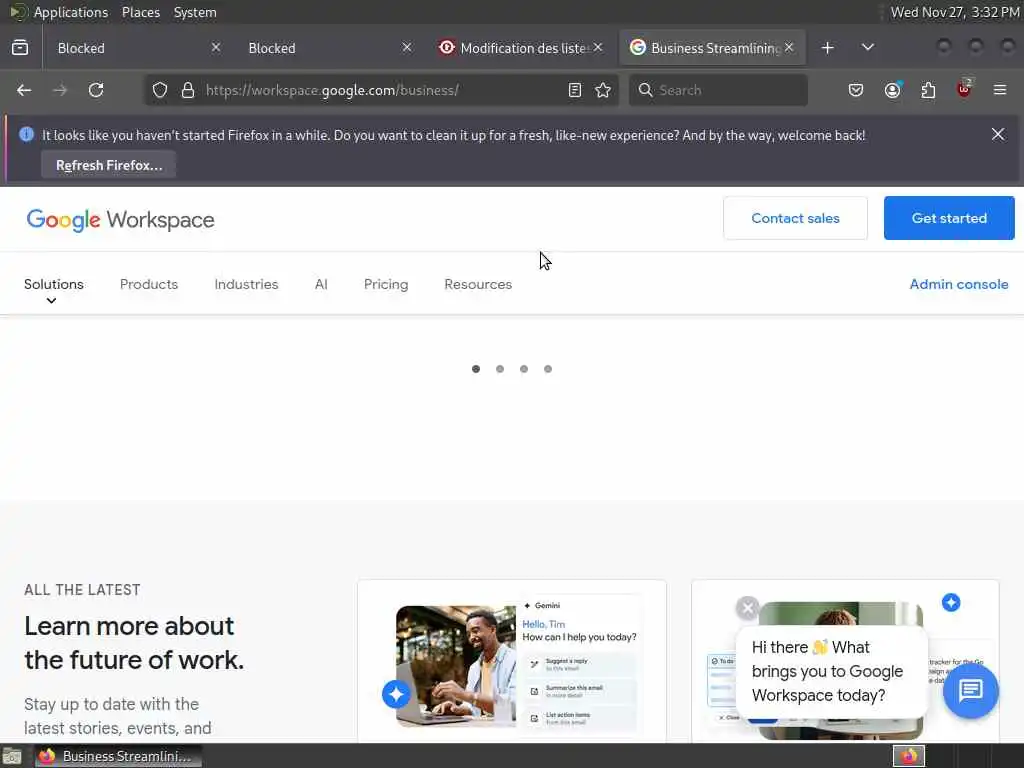Click the info icon in notification bar

pyautogui.click(x=26, y=135)
